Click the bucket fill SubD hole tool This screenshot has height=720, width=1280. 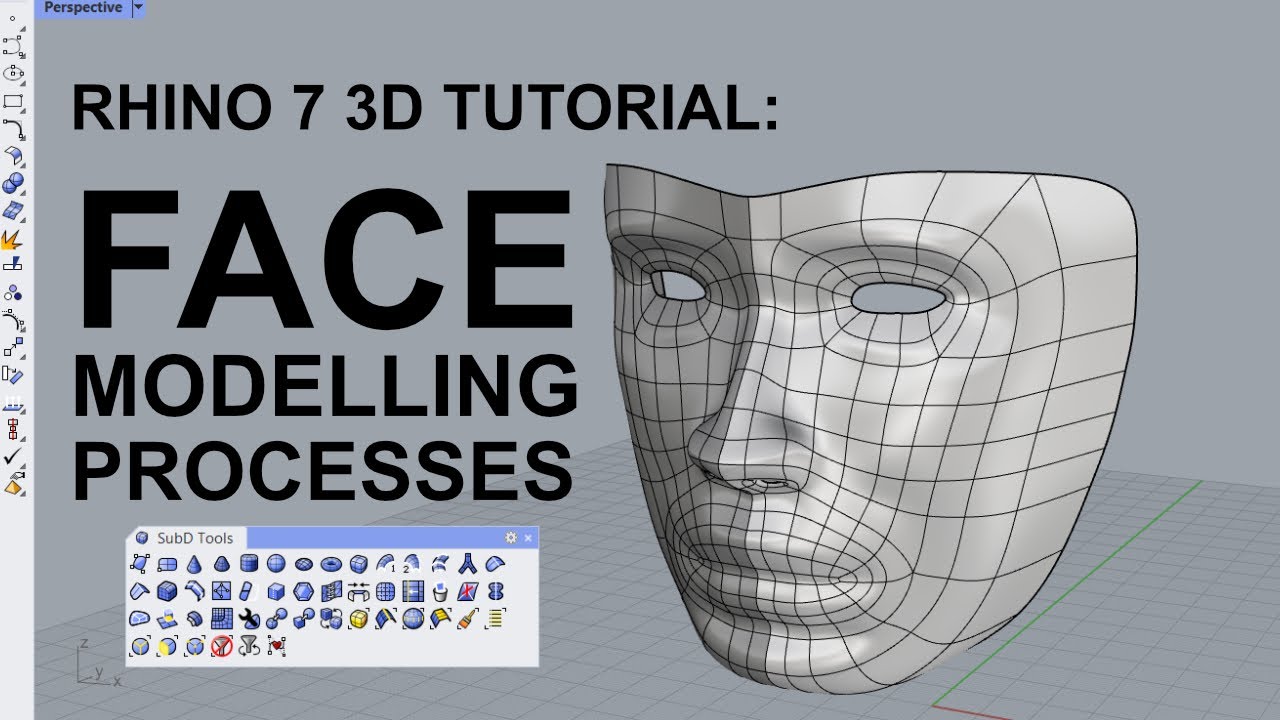click(440, 591)
